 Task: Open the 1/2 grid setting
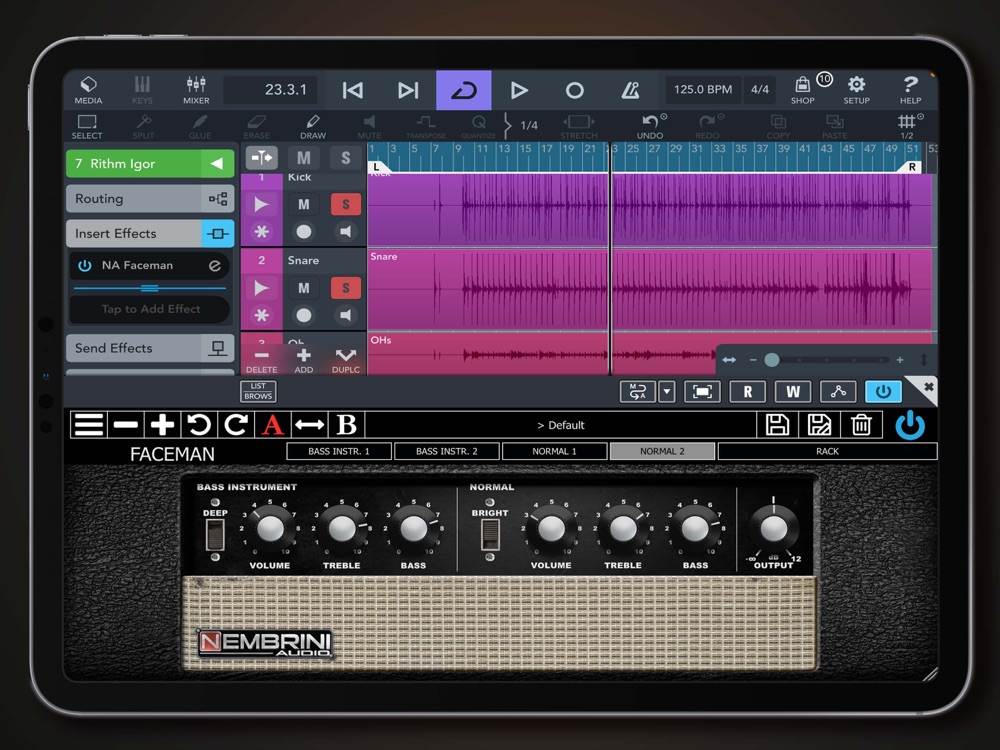[908, 126]
